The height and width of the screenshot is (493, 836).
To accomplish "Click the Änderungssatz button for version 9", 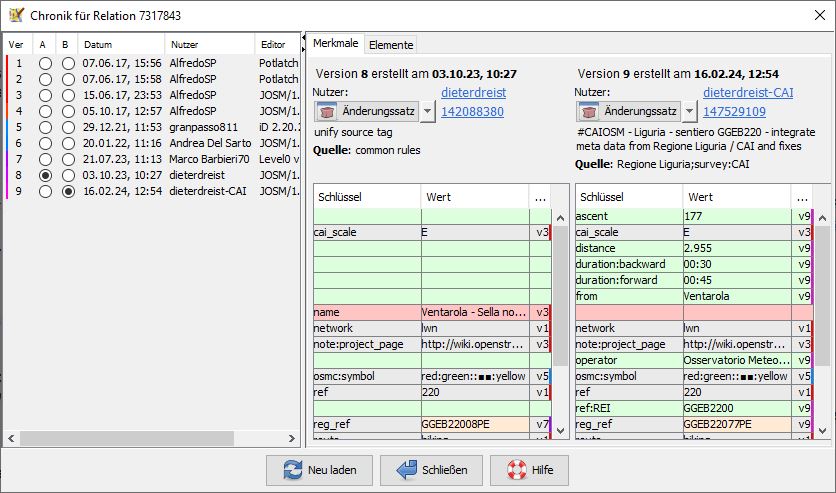I will [x=629, y=111].
